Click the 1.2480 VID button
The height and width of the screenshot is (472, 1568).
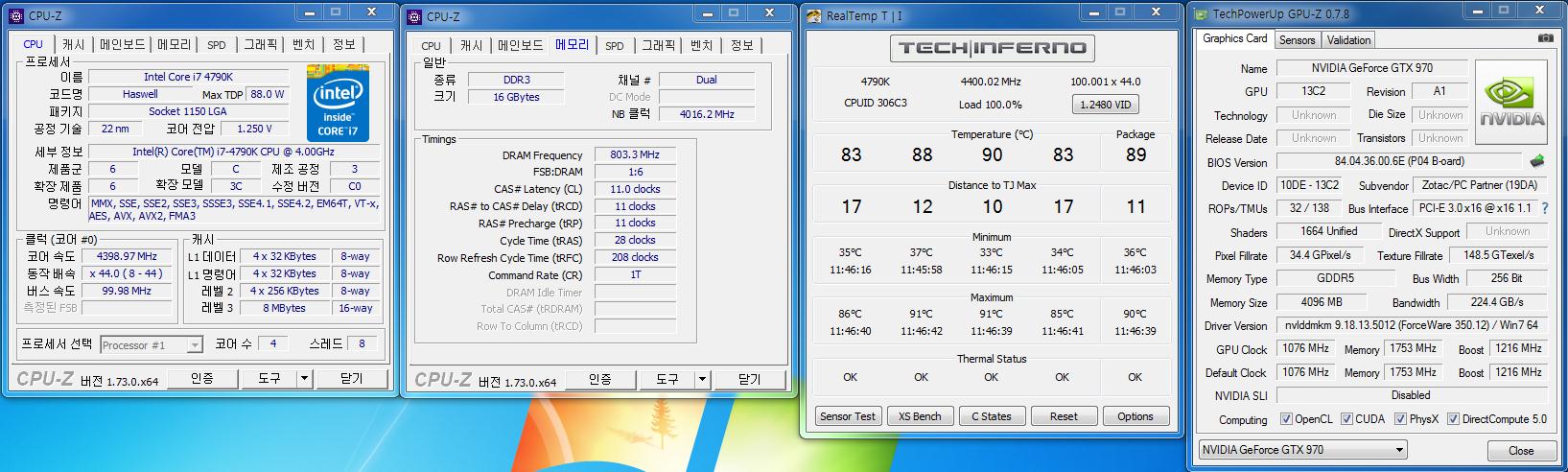[1106, 105]
